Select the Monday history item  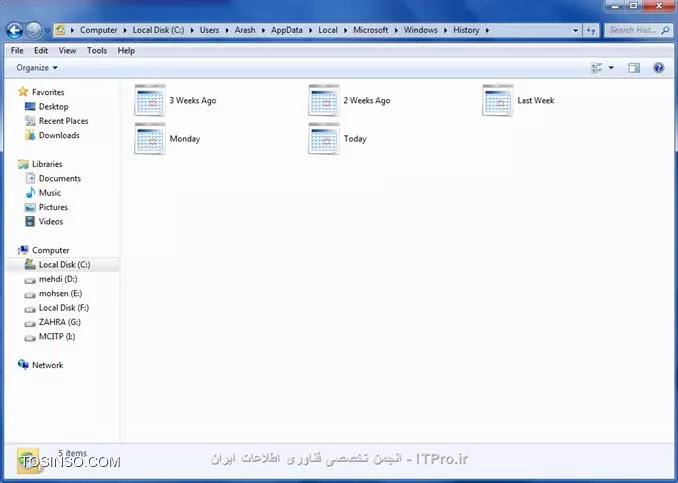pos(167,139)
